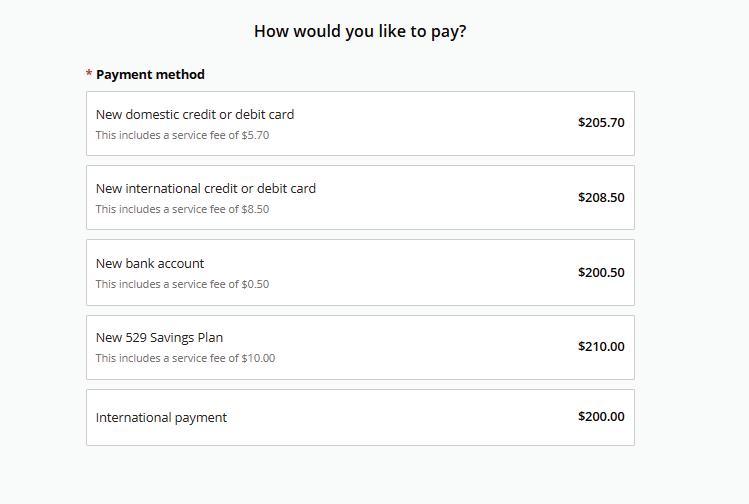
Task: Click the red required asterisk
Action: tap(89, 75)
